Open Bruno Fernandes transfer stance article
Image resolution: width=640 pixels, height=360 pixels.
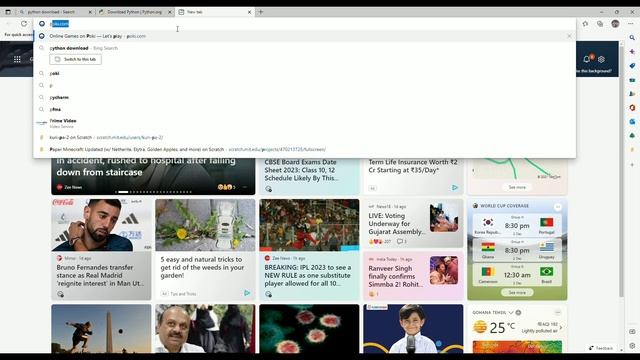coord(100,275)
